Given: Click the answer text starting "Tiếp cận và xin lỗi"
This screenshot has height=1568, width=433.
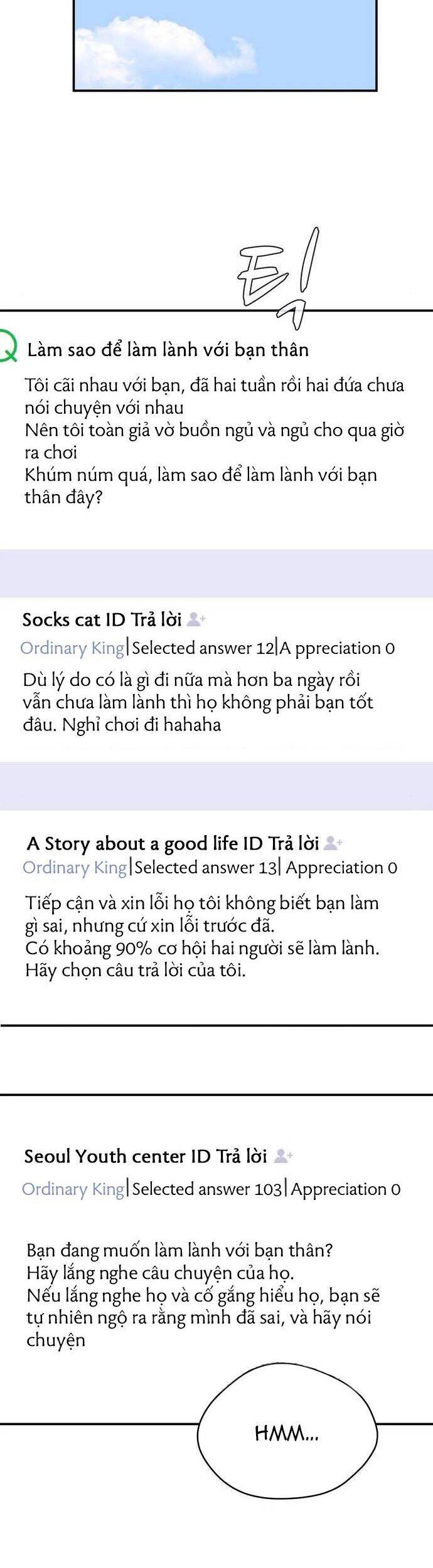Looking at the screenshot, I should pos(202,937).
